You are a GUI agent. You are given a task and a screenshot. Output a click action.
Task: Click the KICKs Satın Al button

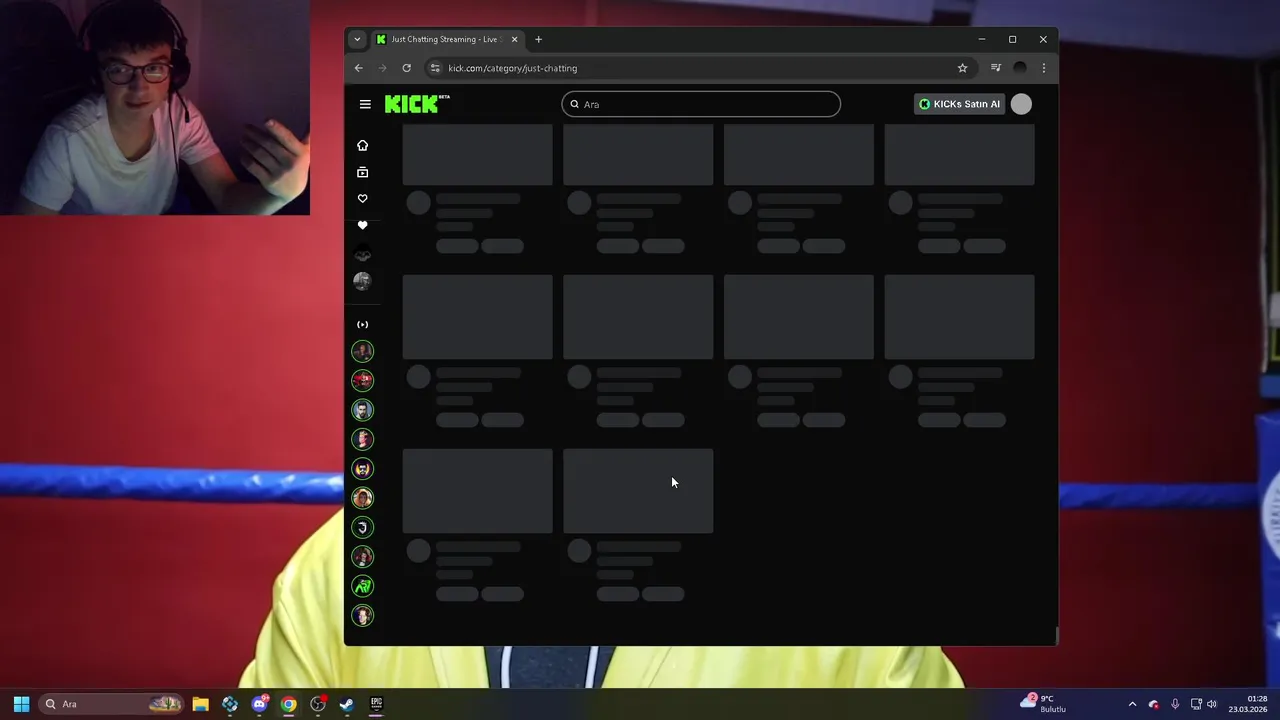[x=959, y=104]
